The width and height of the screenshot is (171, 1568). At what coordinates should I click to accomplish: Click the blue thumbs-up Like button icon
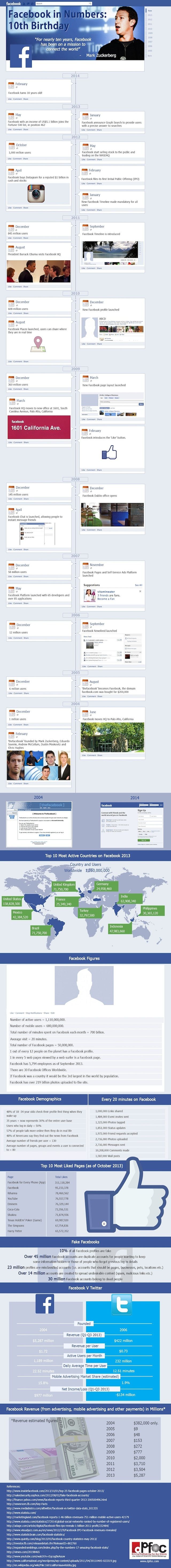click(x=109, y=452)
